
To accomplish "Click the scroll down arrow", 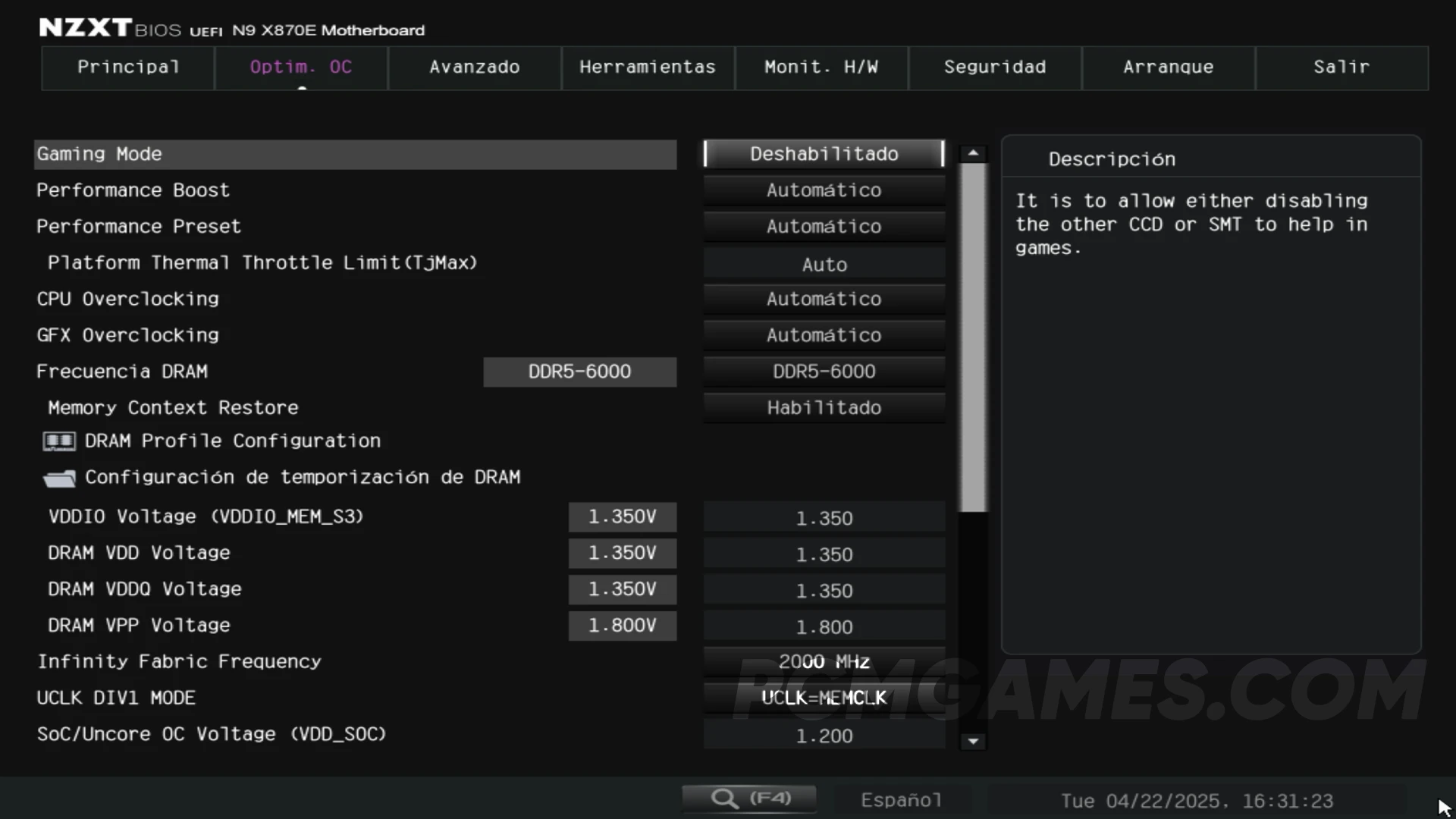I will point(973,741).
